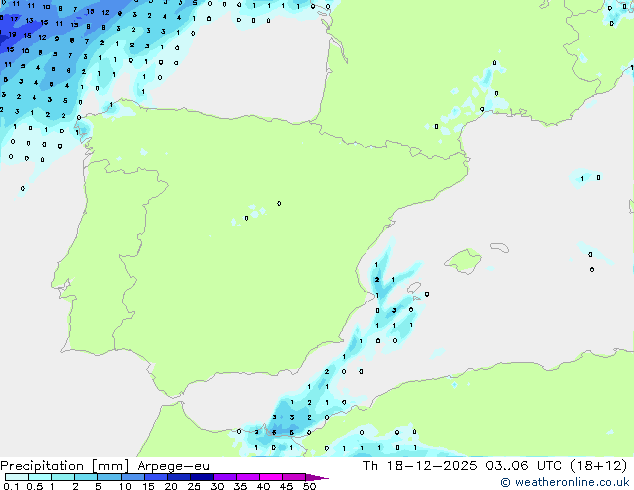The image size is (634, 490).
Task: Click the 30 to 35 mm legend swatch
Action: coord(224,477)
